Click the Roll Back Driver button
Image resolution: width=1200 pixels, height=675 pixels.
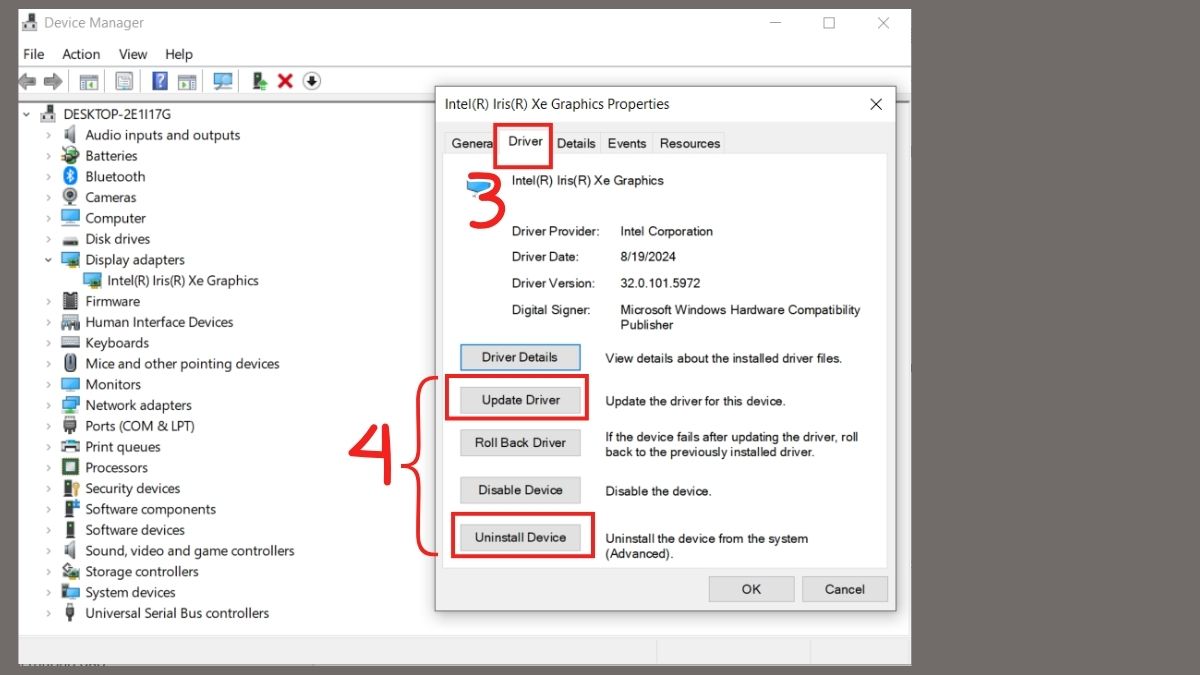point(520,442)
